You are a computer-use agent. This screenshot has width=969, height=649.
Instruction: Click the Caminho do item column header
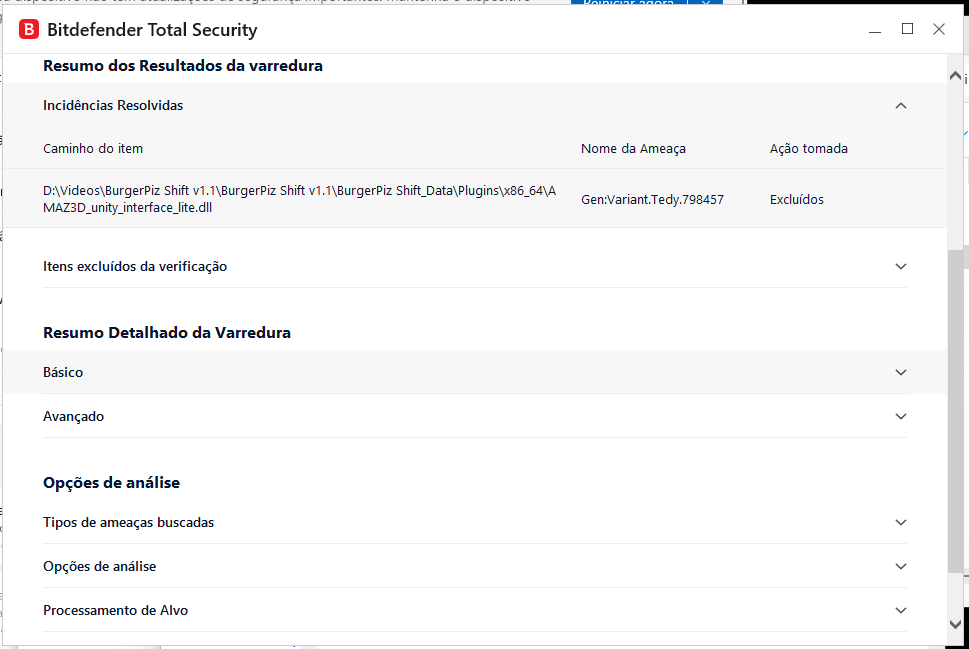93,148
